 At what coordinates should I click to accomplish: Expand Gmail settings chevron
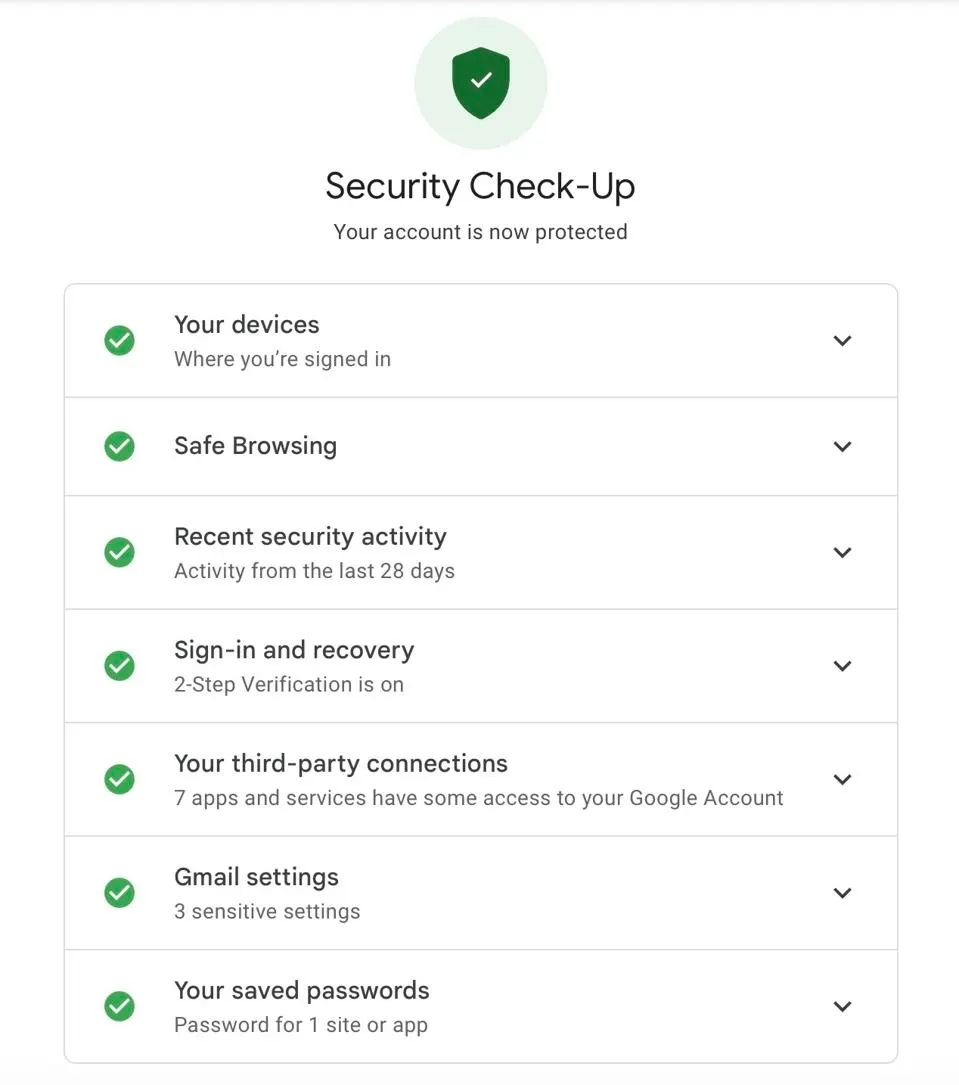[842, 893]
